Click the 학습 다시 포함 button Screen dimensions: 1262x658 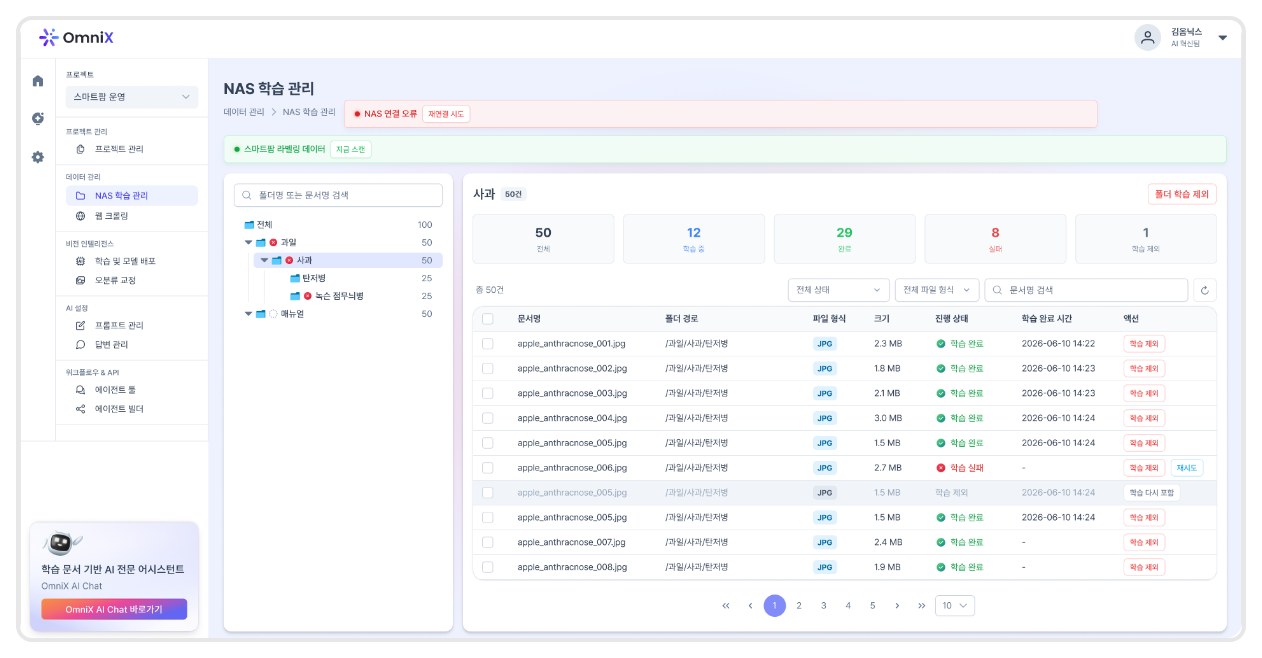point(1152,493)
